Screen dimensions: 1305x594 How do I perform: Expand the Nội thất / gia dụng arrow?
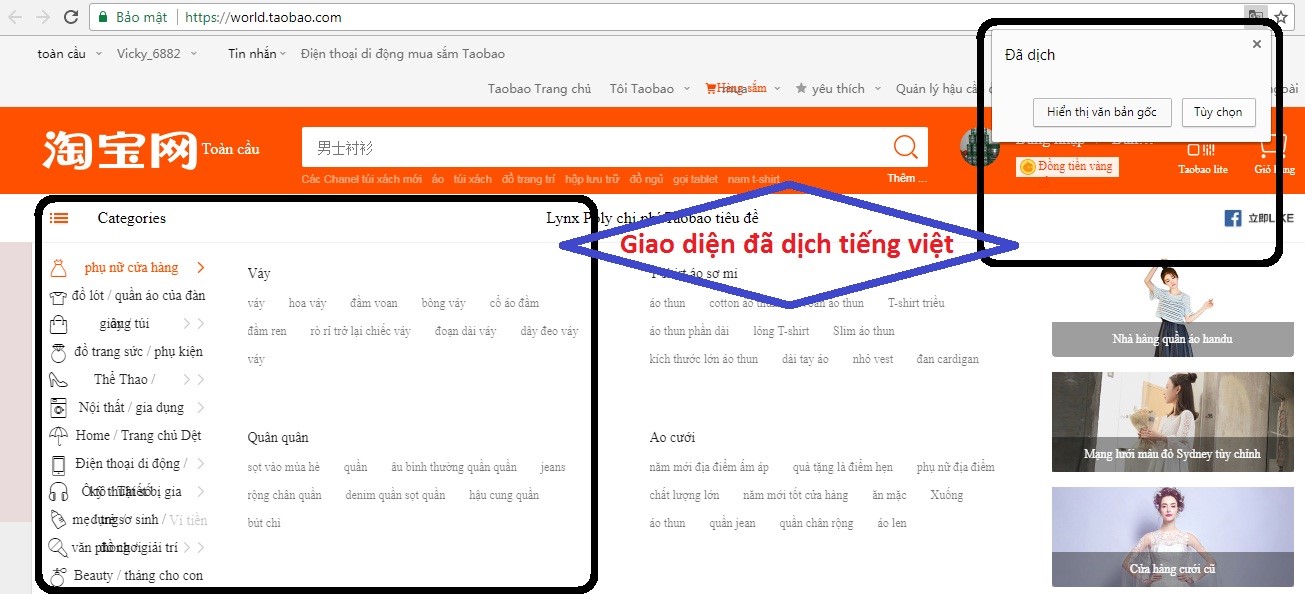[201, 408]
